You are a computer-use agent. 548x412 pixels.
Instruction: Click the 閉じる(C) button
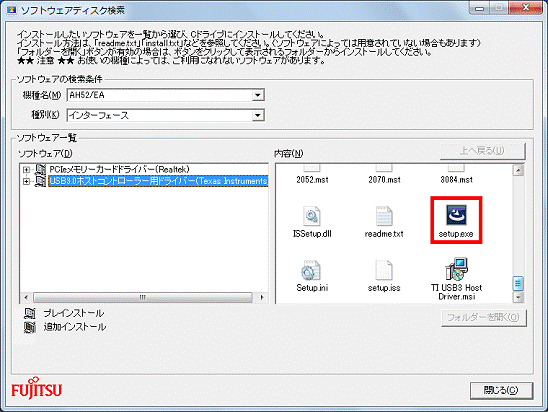501,390
